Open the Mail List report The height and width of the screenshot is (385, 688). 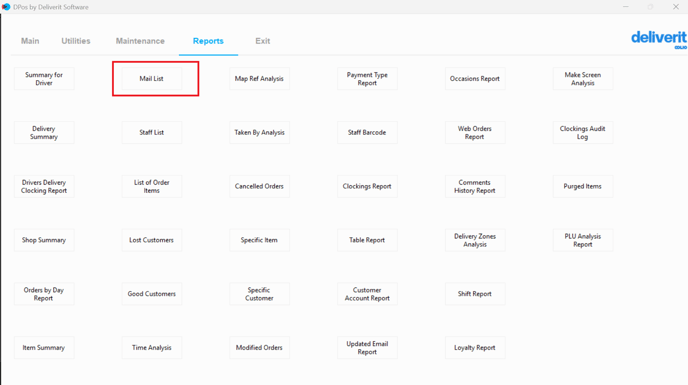point(151,79)
